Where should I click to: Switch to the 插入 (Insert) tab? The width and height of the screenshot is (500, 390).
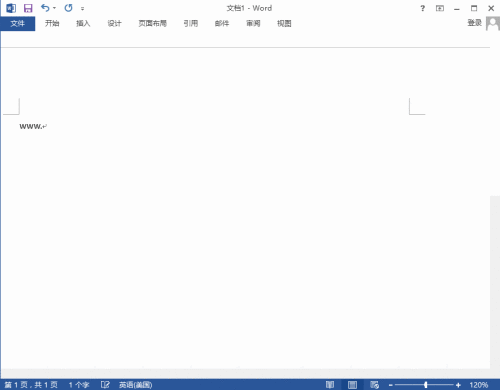point(83,23)
